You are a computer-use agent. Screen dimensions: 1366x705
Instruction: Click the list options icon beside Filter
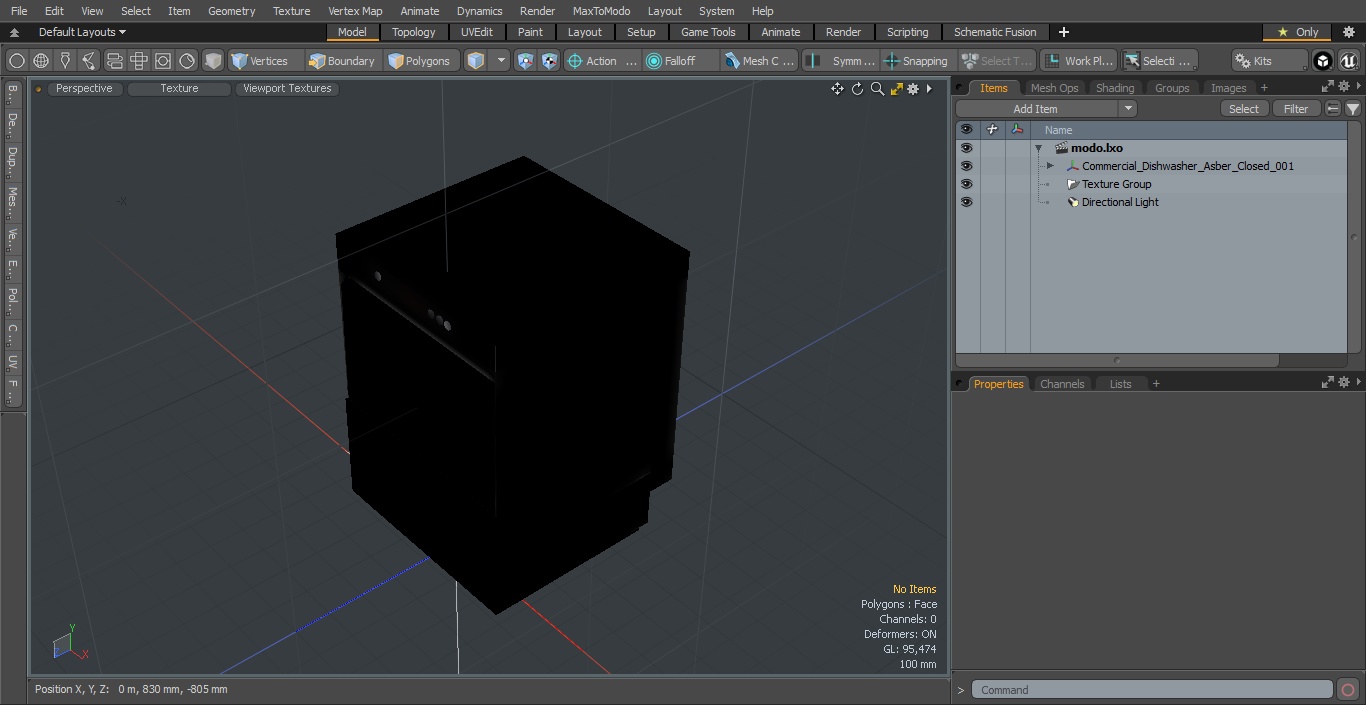click(1333, 109)
